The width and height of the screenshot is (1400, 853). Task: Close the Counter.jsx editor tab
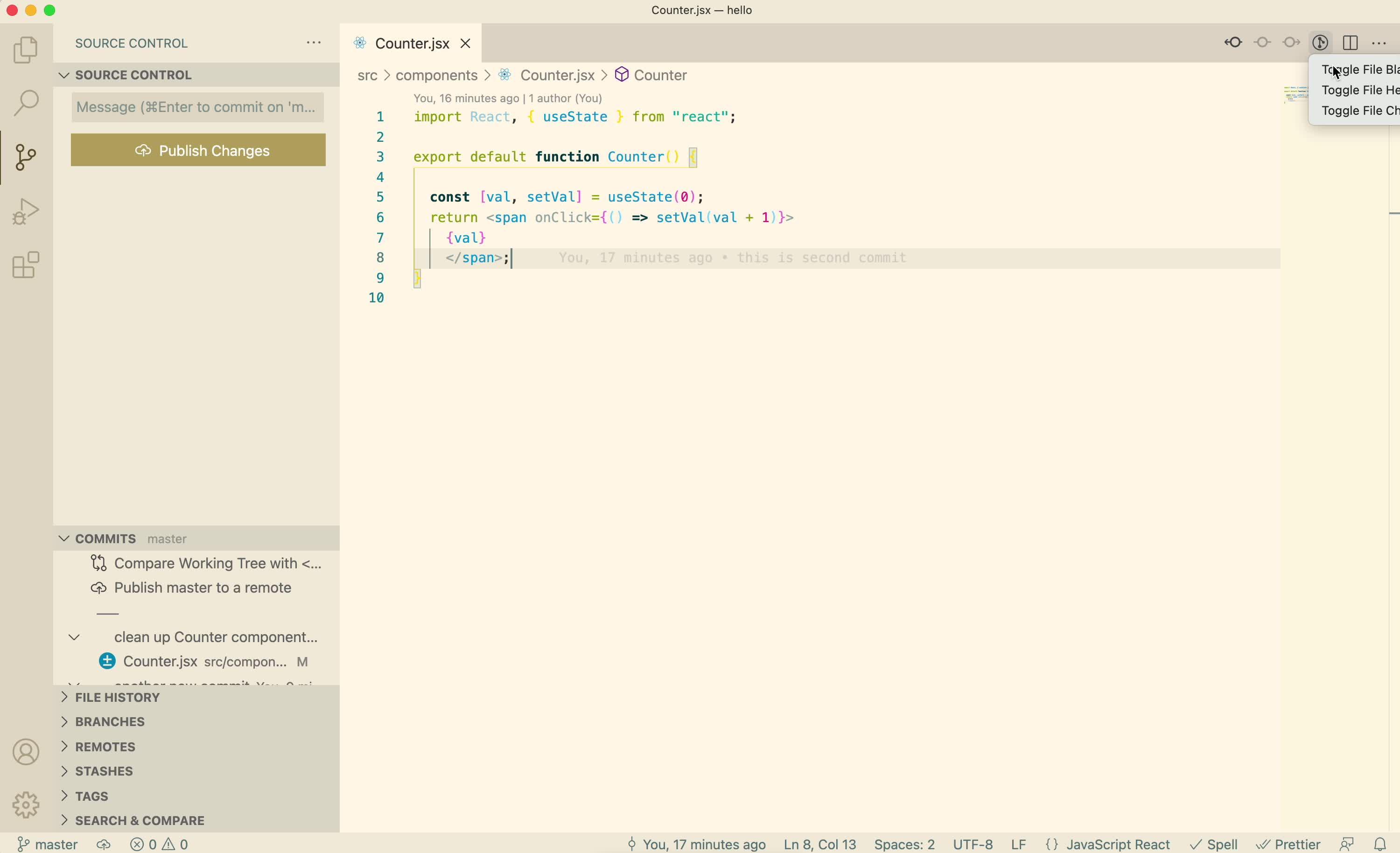[x=466, y=43]
